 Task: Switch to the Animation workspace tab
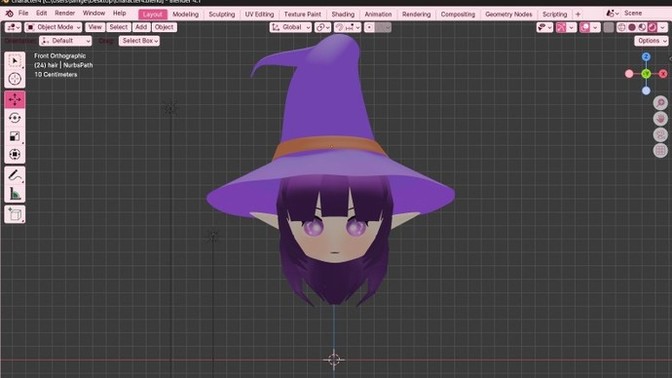[378, 14]
